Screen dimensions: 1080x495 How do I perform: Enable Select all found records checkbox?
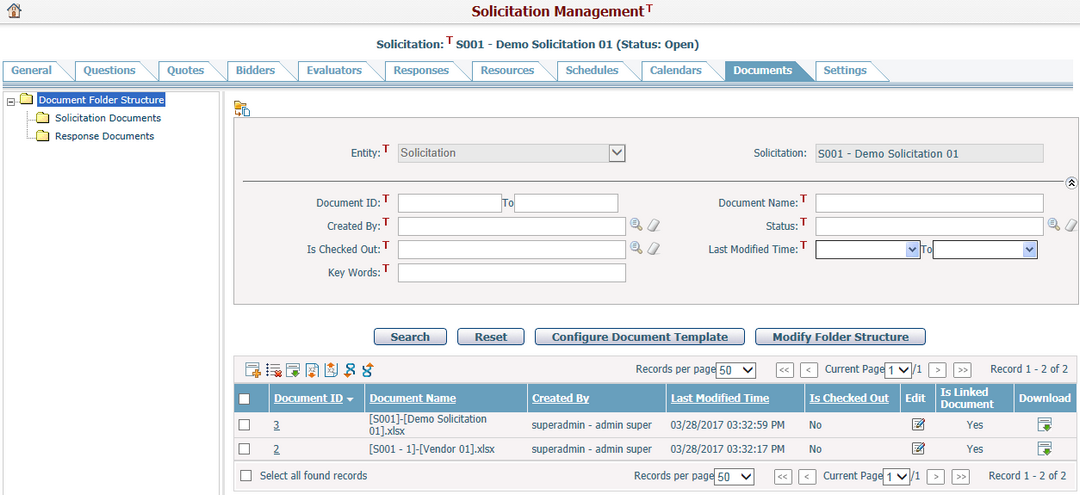click(246, 476)
